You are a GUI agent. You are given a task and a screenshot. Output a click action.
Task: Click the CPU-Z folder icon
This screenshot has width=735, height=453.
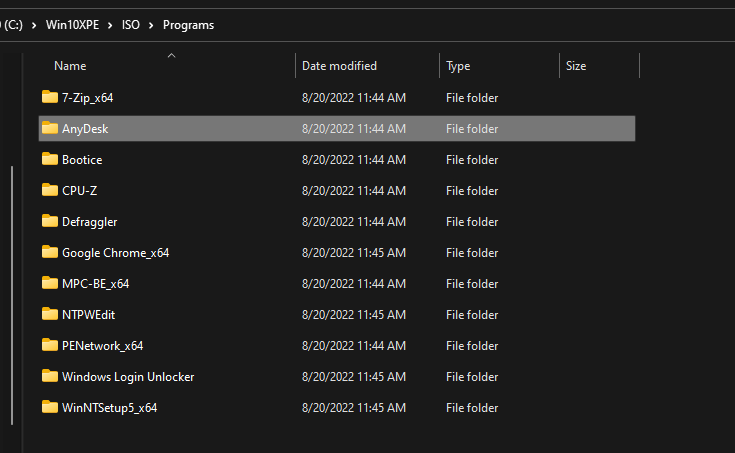click(50, 190)
